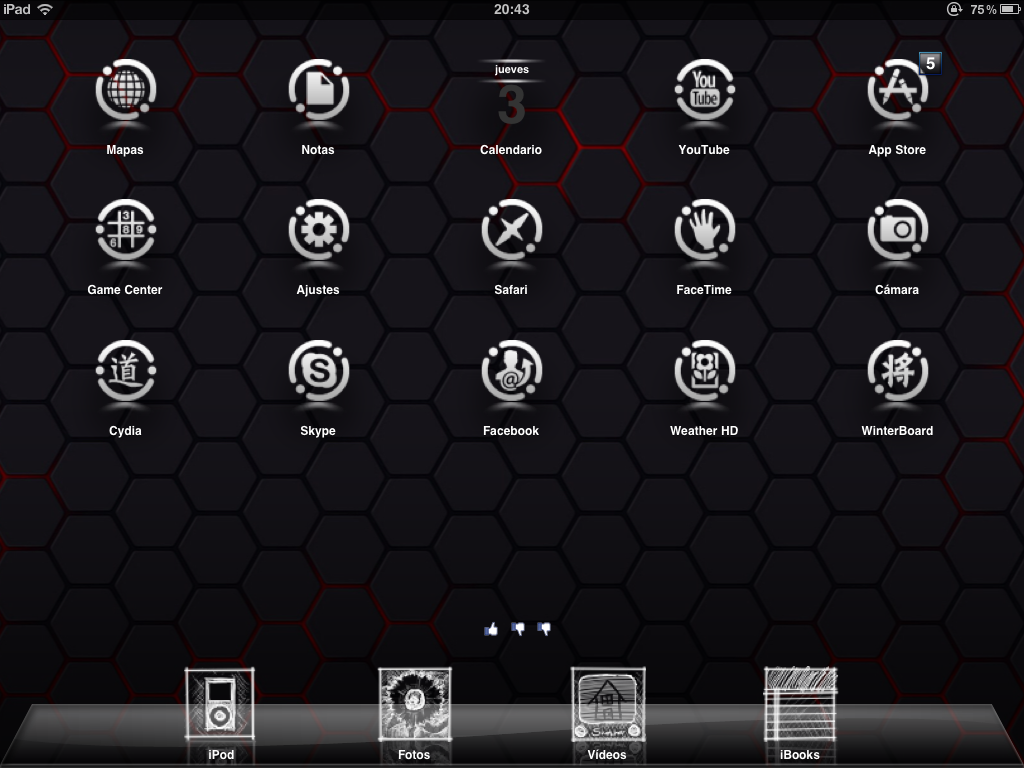Open the App Store icon

point(897,91)
